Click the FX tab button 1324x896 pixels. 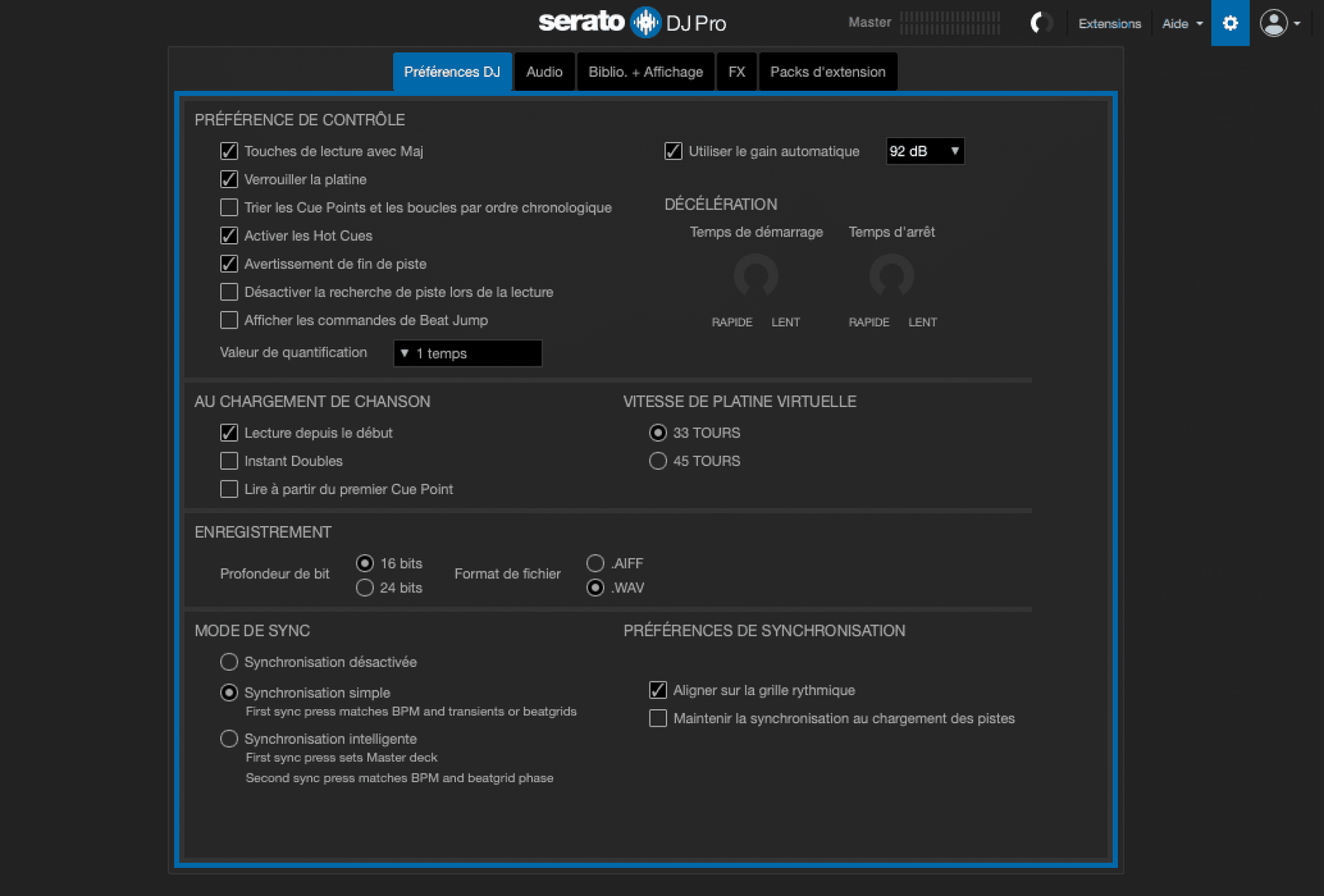736,71
